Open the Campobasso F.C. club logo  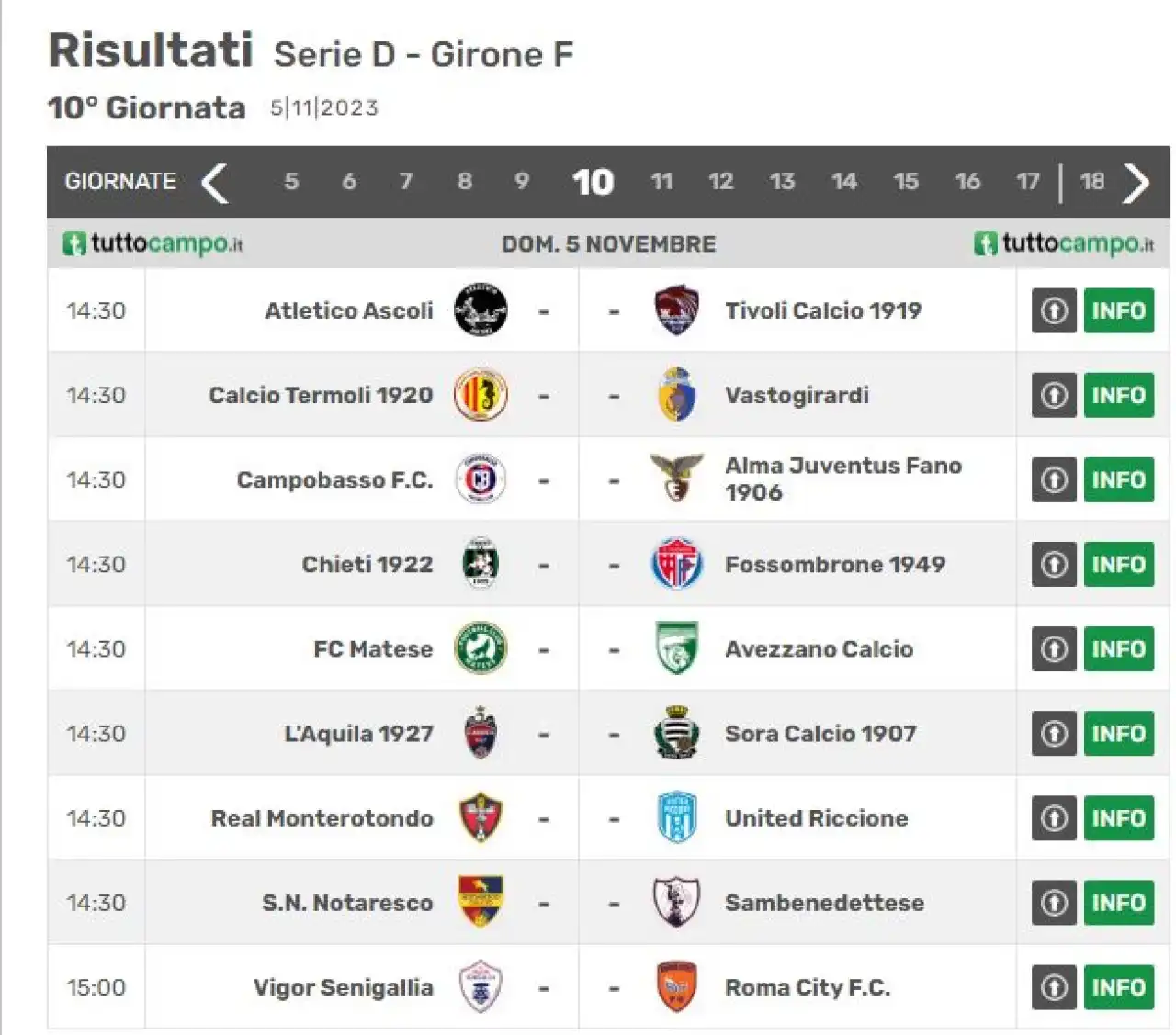pos(481,479)
